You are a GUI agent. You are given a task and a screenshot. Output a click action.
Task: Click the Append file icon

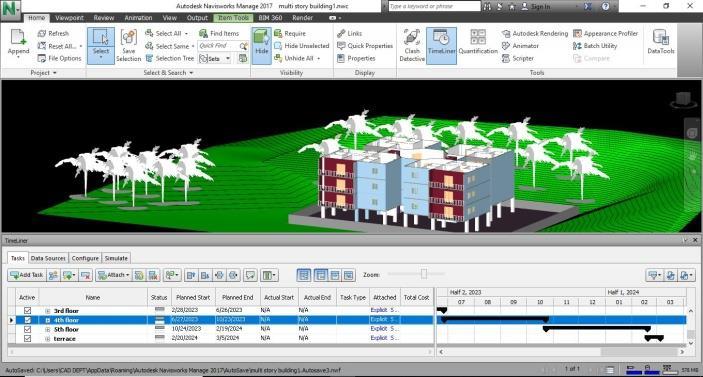pyautogui.click(x=18, y=38)
